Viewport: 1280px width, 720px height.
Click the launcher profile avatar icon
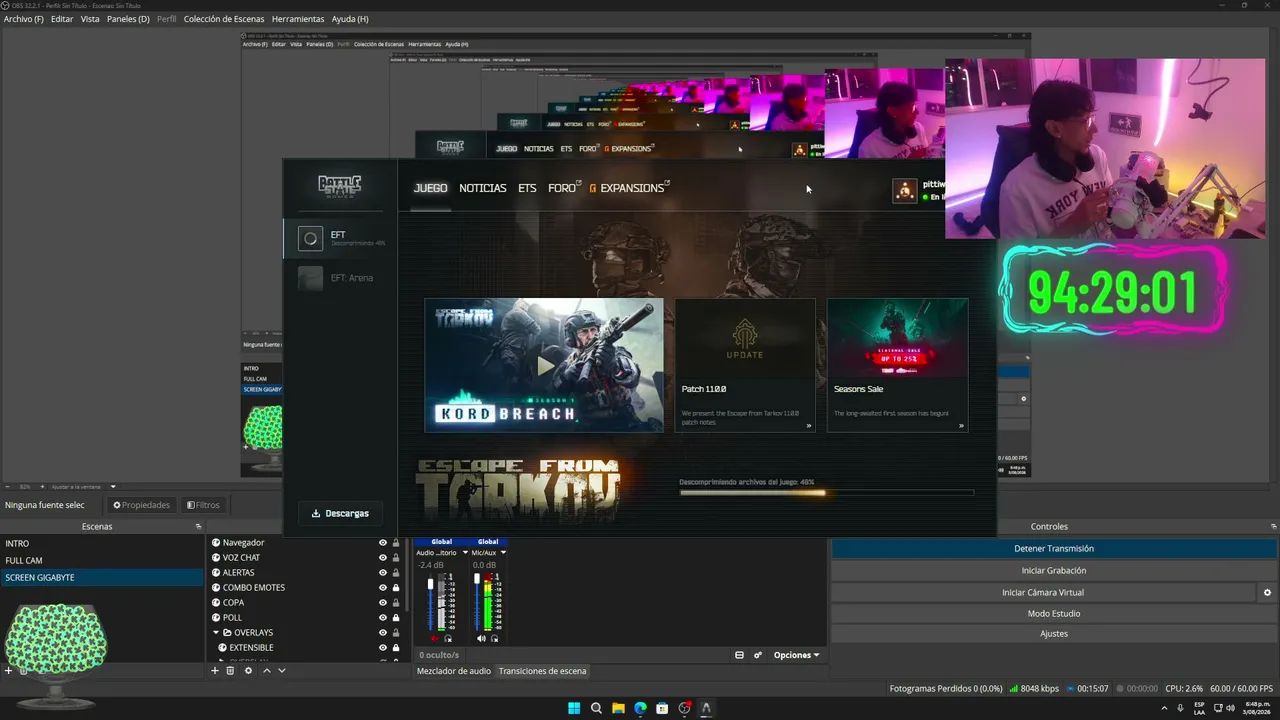904,191
